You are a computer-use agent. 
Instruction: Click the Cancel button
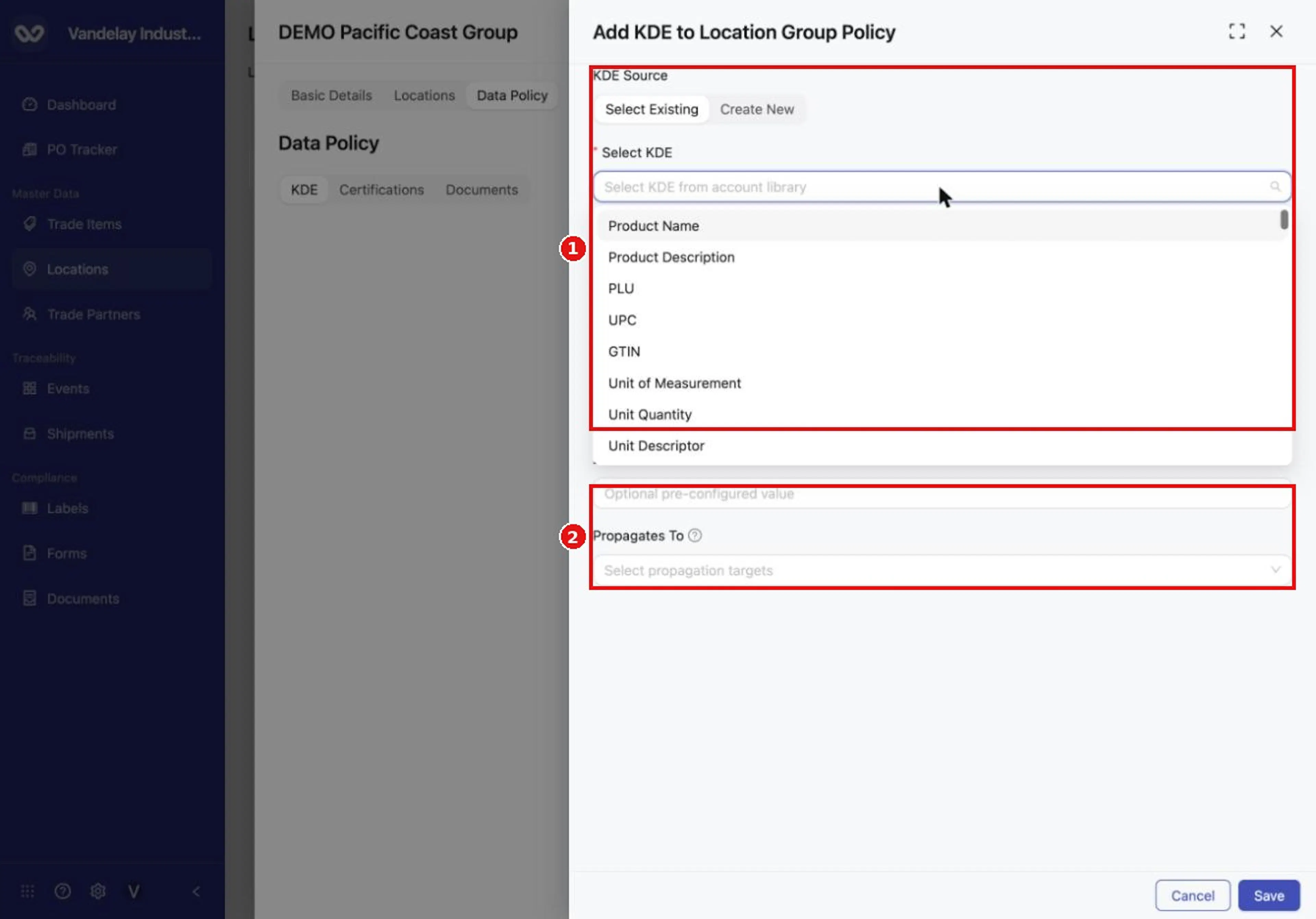tap(1192, 895)
